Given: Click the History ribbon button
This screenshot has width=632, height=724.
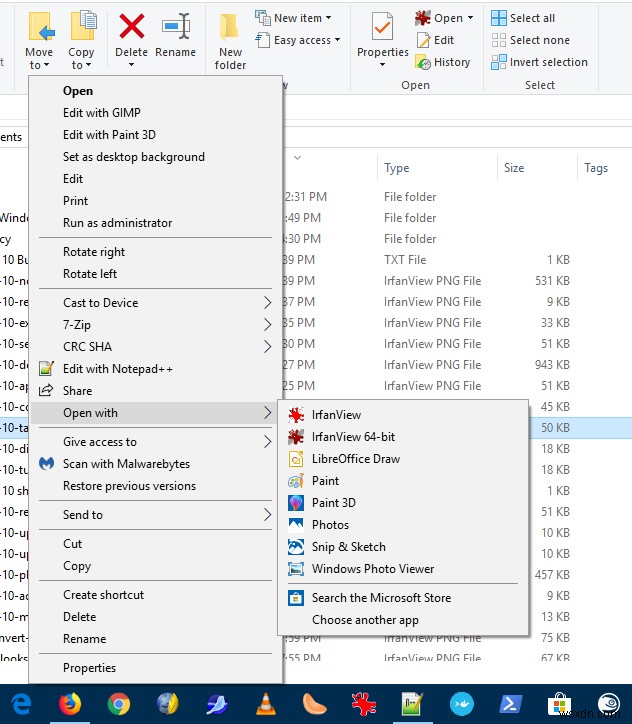Looking at the screenshot, I should (x=443, y=62).
